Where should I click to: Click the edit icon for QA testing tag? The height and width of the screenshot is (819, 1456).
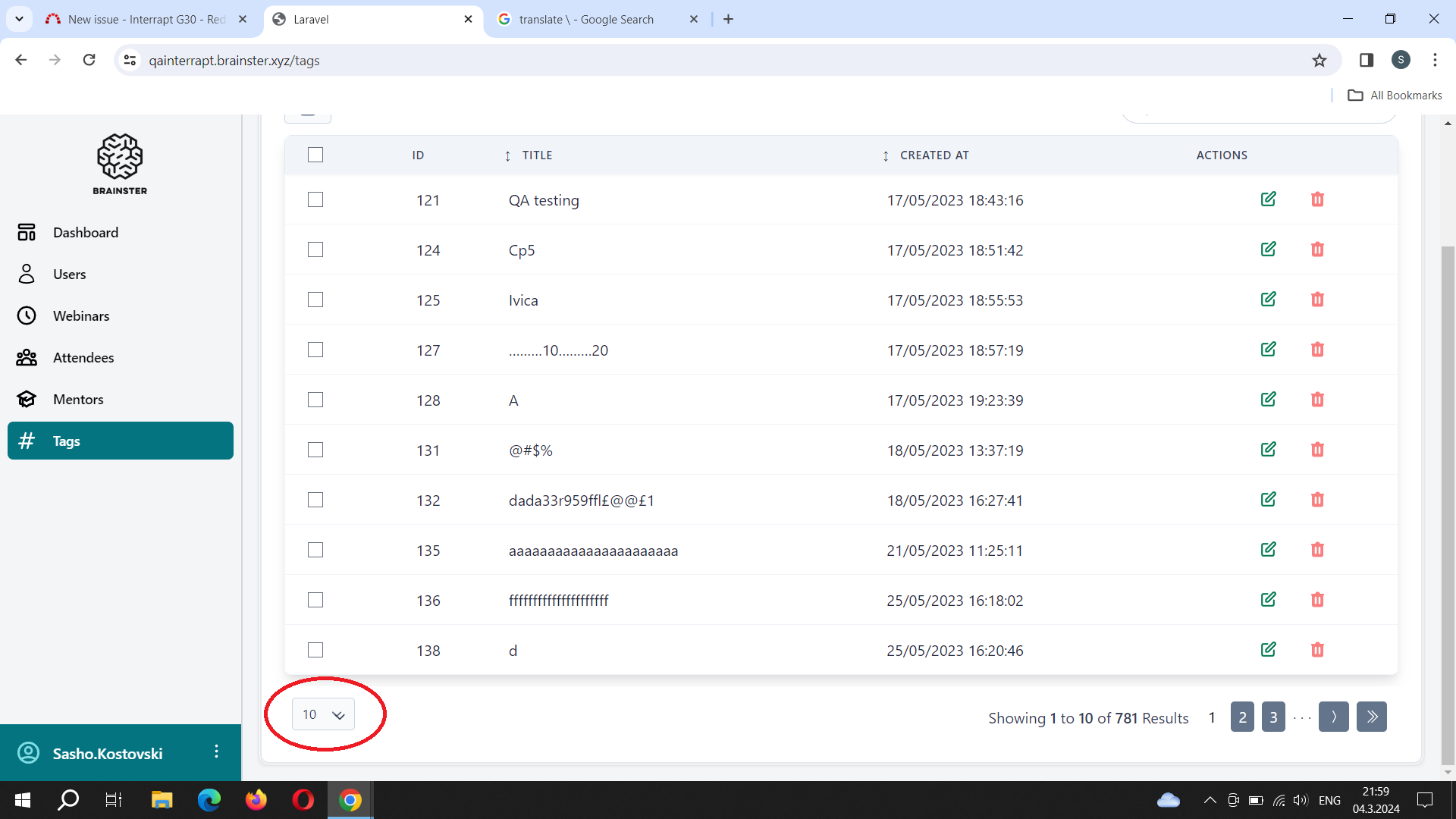(1268, 199)
